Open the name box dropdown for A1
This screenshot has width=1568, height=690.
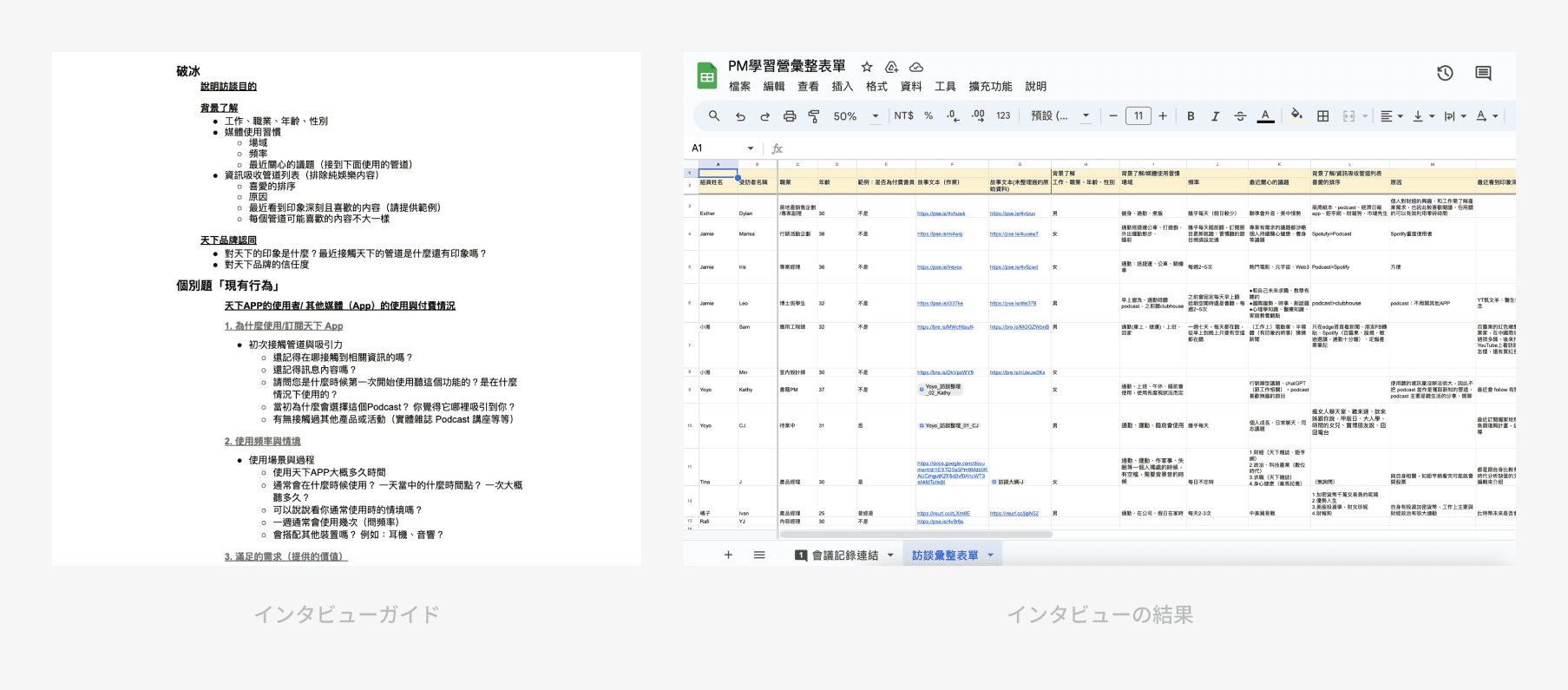click(x=751, y=148)
